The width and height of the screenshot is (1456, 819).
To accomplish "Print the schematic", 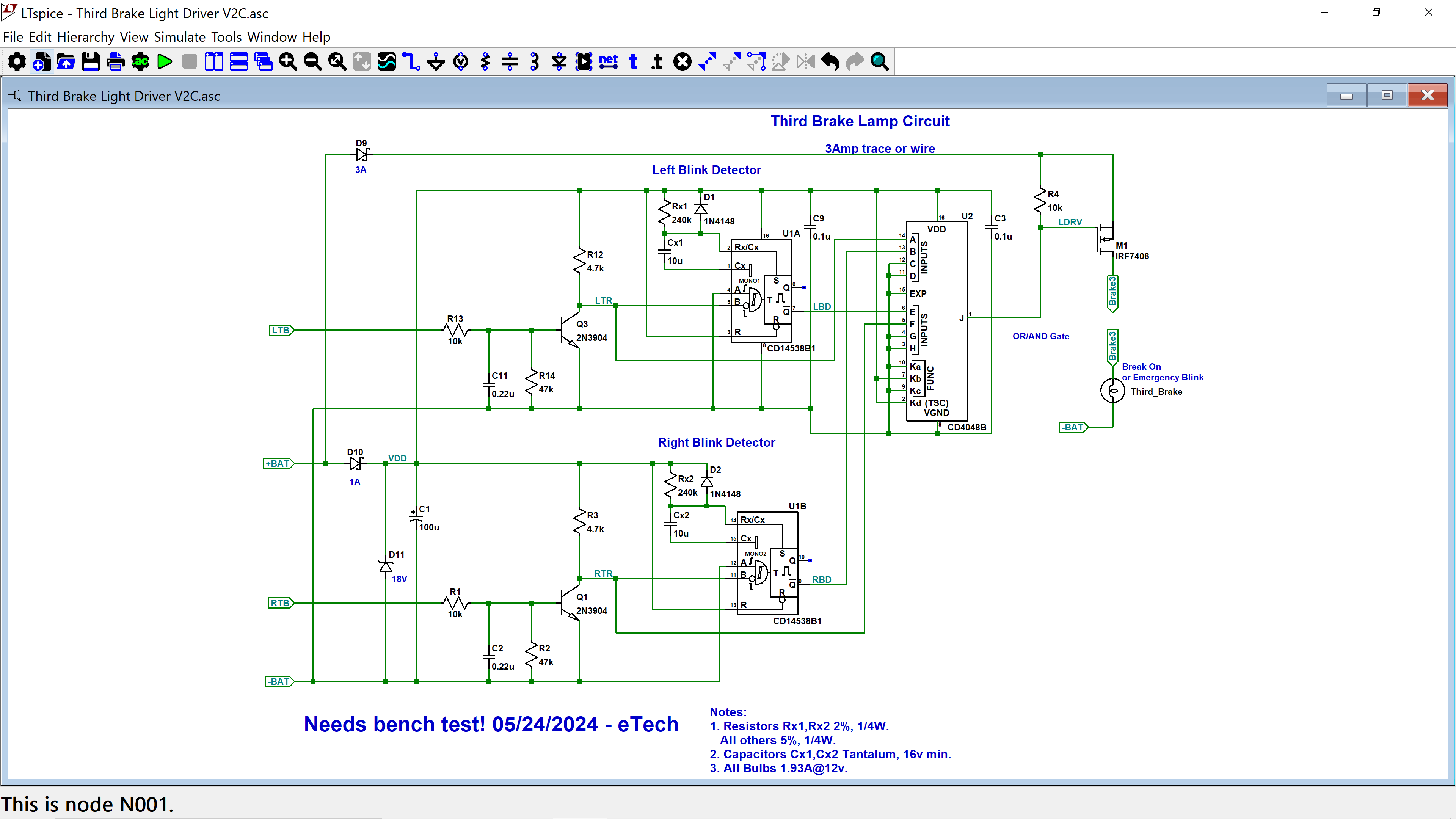I will [x=115, y=61].
